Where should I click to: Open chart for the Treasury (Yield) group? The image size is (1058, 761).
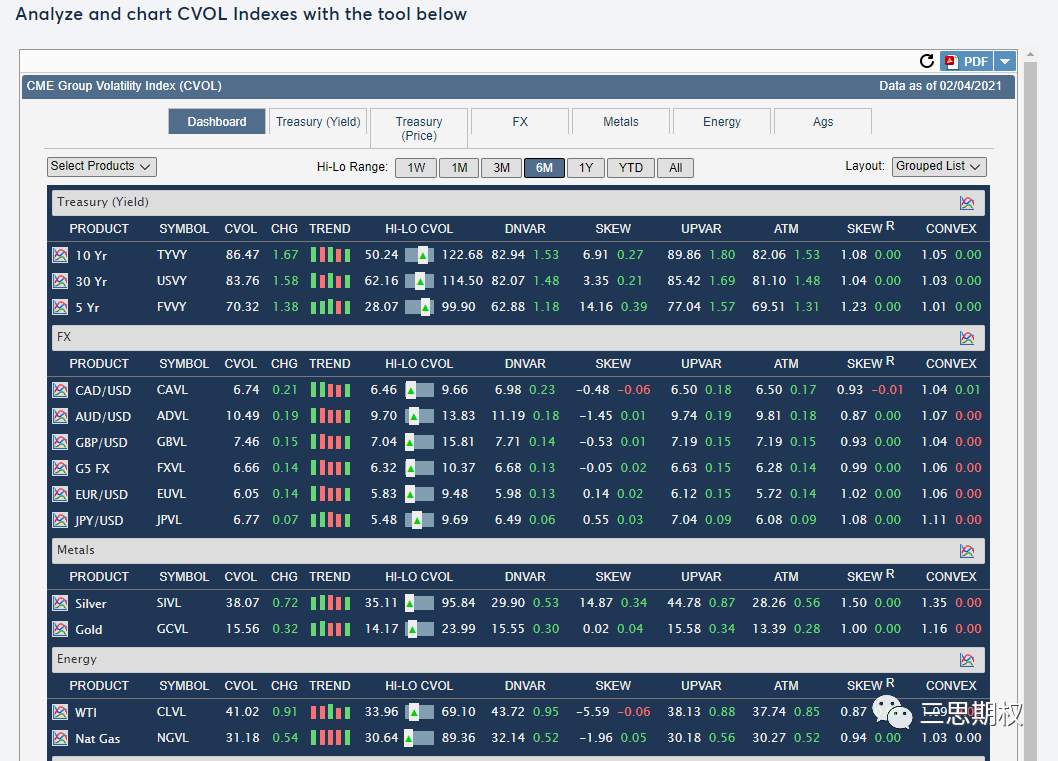pos(967,202)
